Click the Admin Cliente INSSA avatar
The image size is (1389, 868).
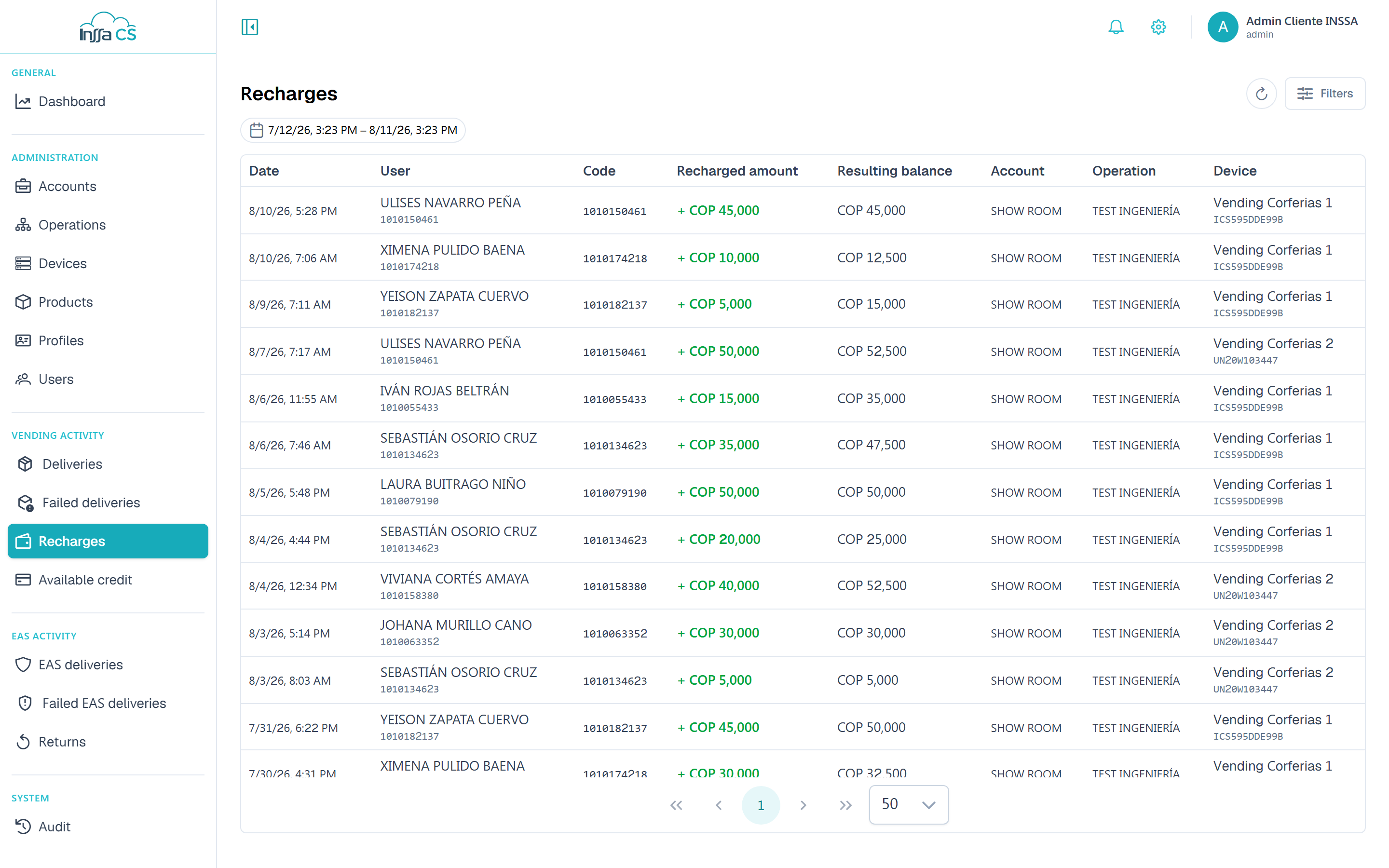[1223, 27]
